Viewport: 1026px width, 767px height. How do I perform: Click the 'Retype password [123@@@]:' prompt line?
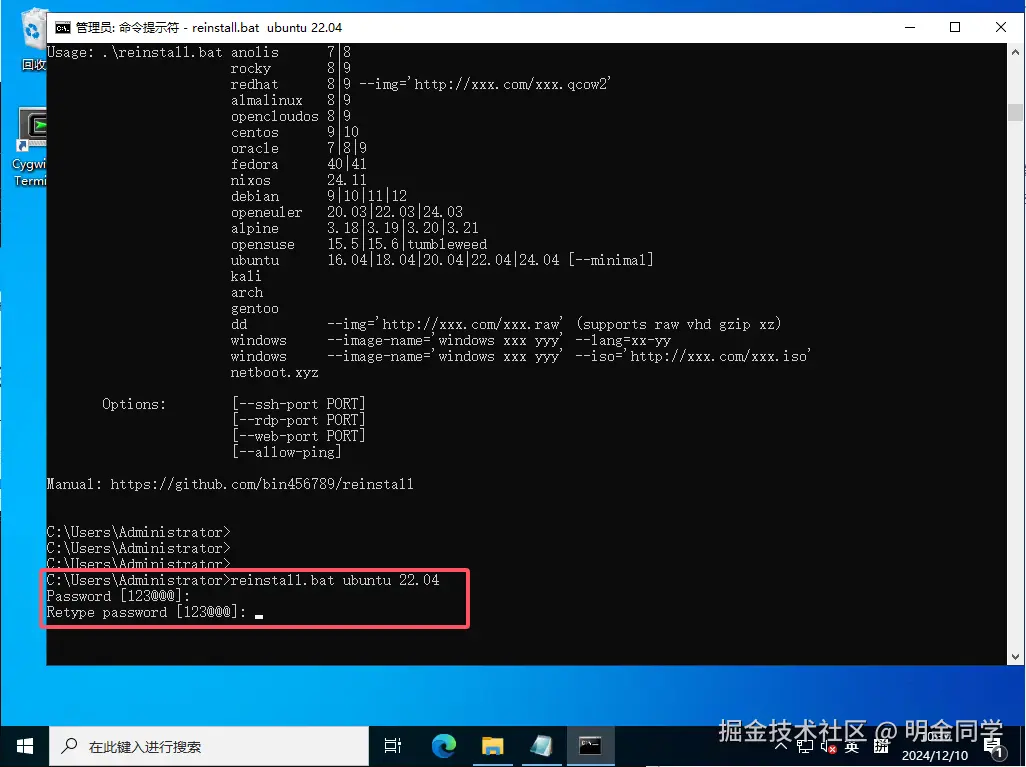point(147,613)
